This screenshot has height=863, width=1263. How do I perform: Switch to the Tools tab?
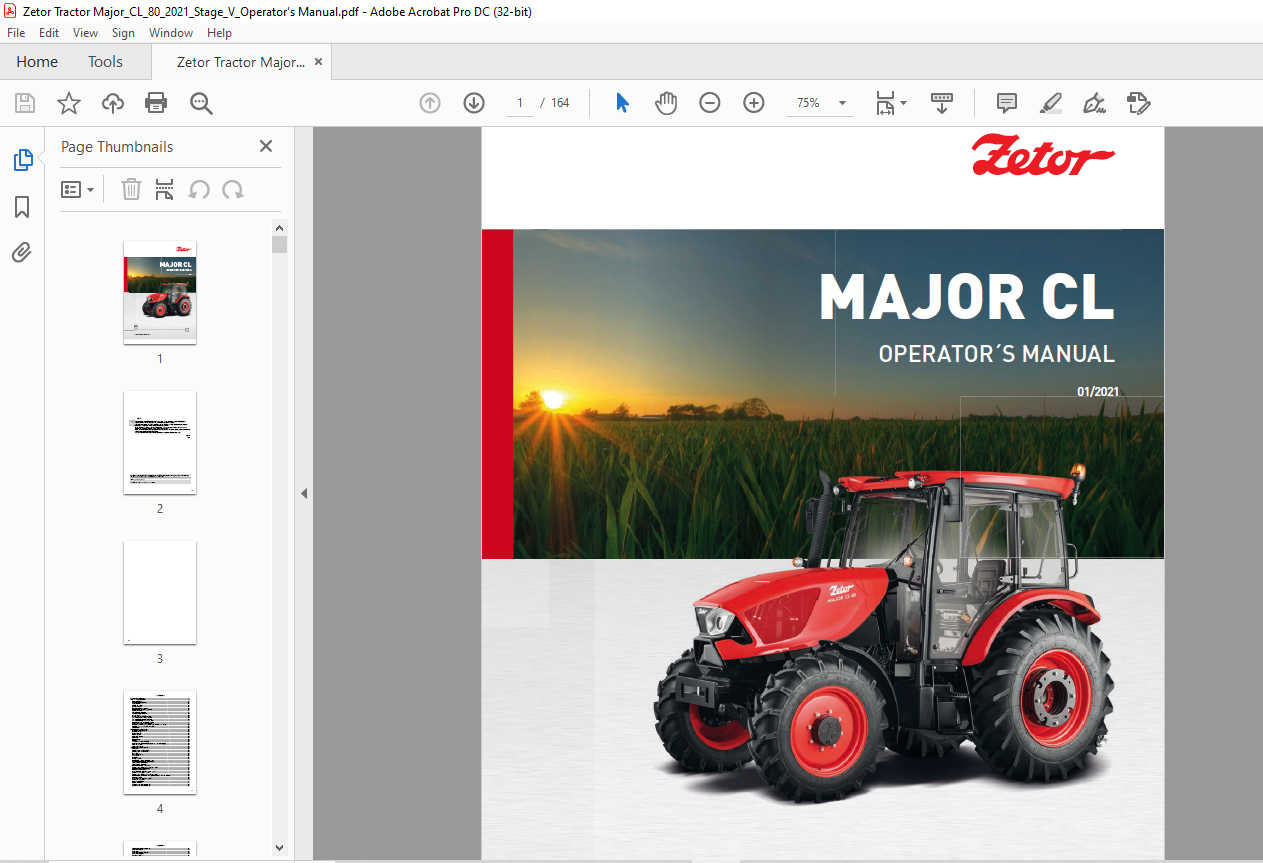[105, 62]
